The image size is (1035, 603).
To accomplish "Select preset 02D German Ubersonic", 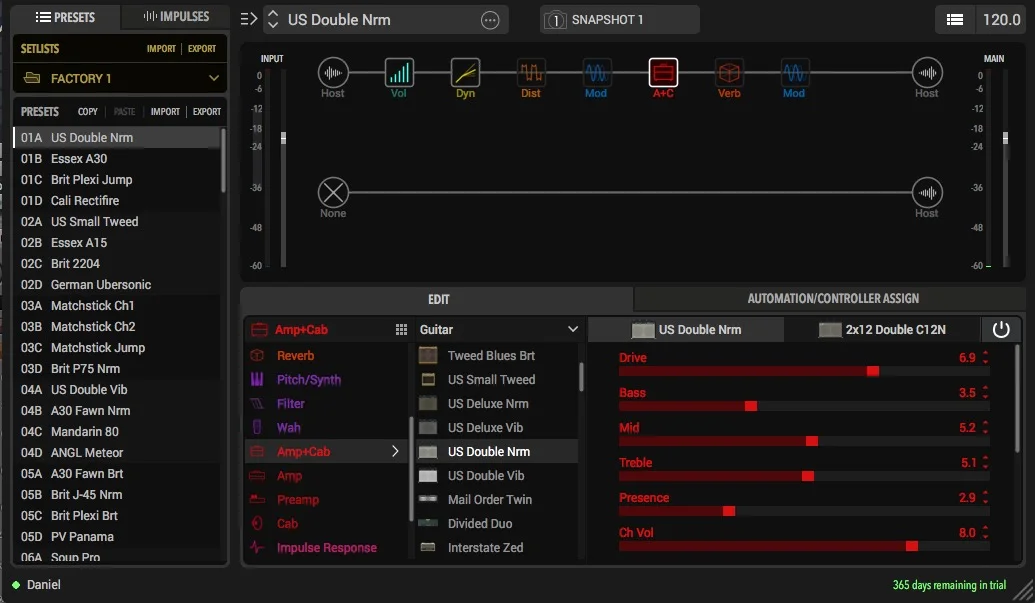I will [116, 284].
